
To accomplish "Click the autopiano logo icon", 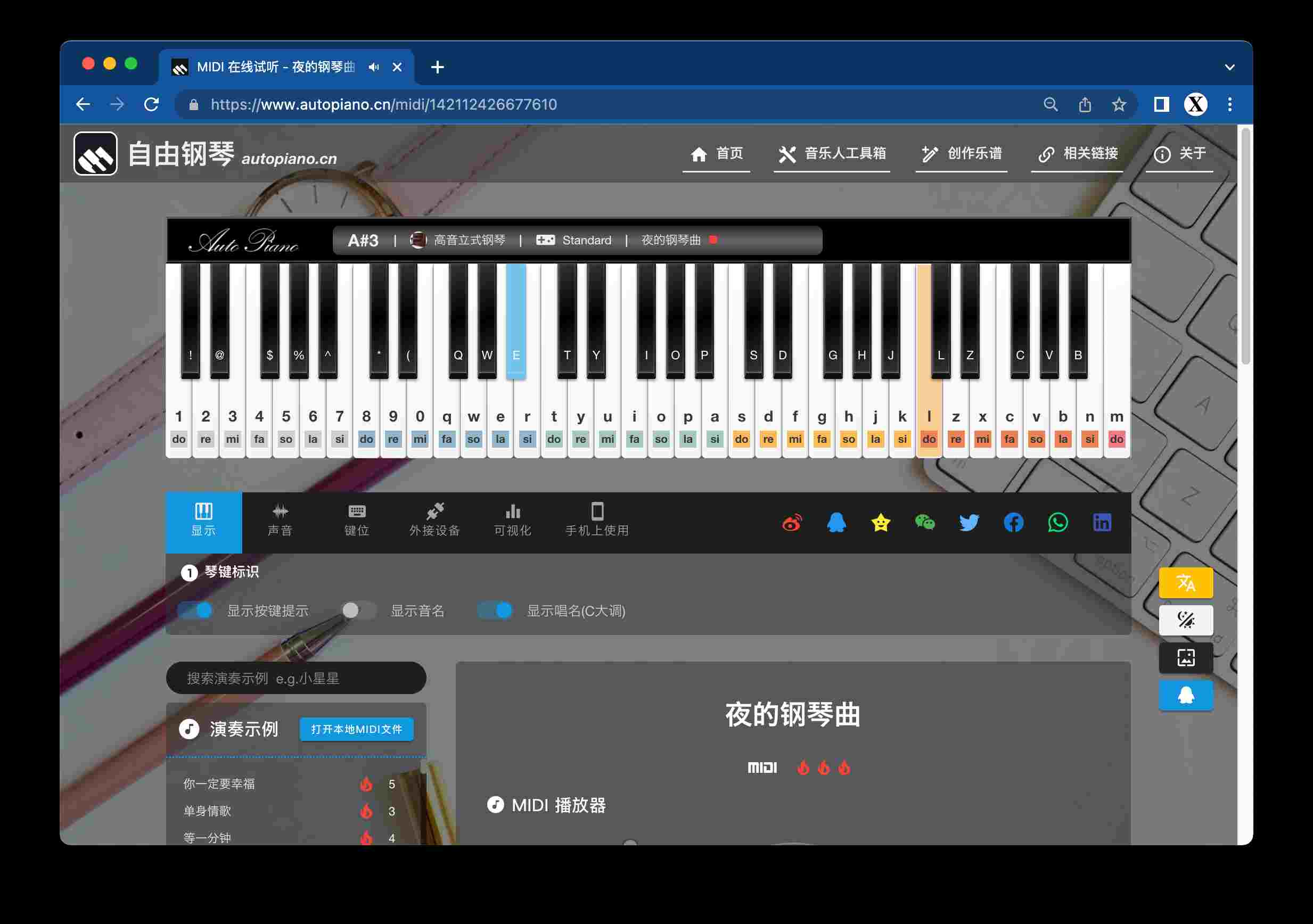I will [x=95, y=154].
